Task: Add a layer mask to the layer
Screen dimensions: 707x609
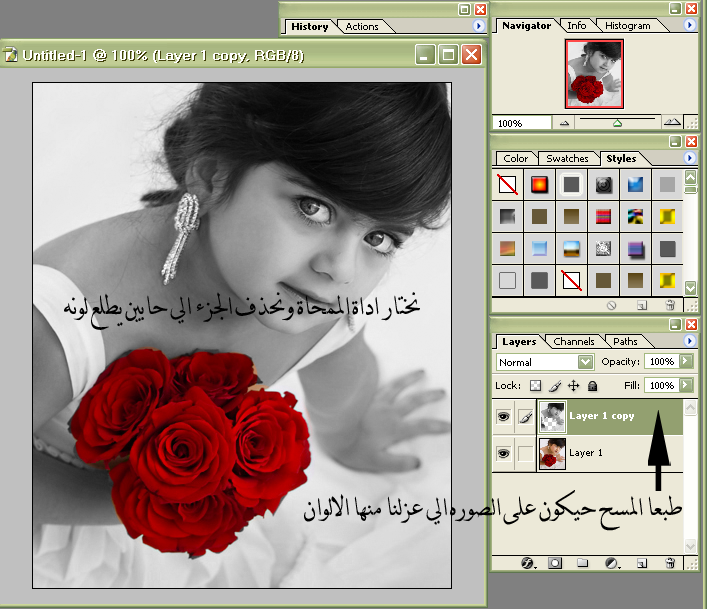Action: tap(556, 564)
